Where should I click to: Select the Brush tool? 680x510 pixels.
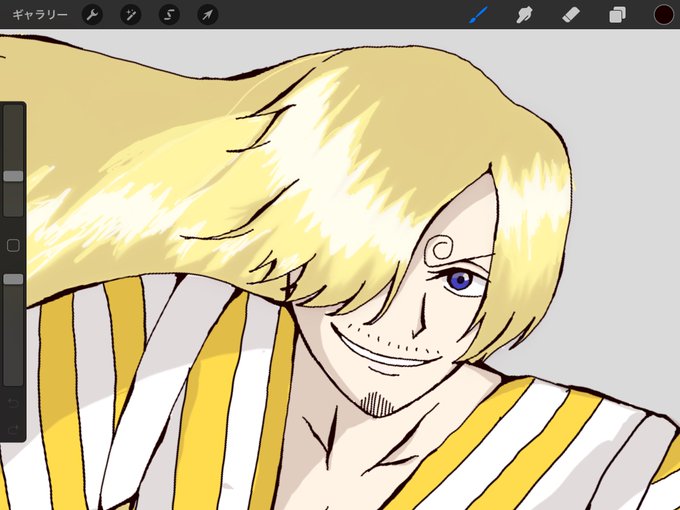click(x=479, y=15)
